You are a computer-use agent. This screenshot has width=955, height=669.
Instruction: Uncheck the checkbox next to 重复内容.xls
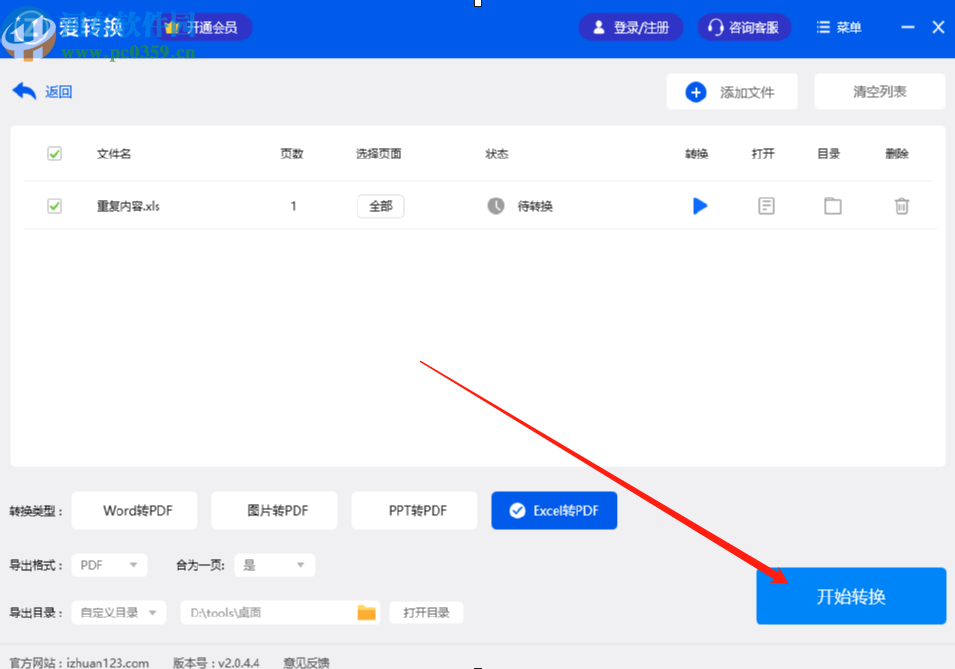tap(54, 205)
